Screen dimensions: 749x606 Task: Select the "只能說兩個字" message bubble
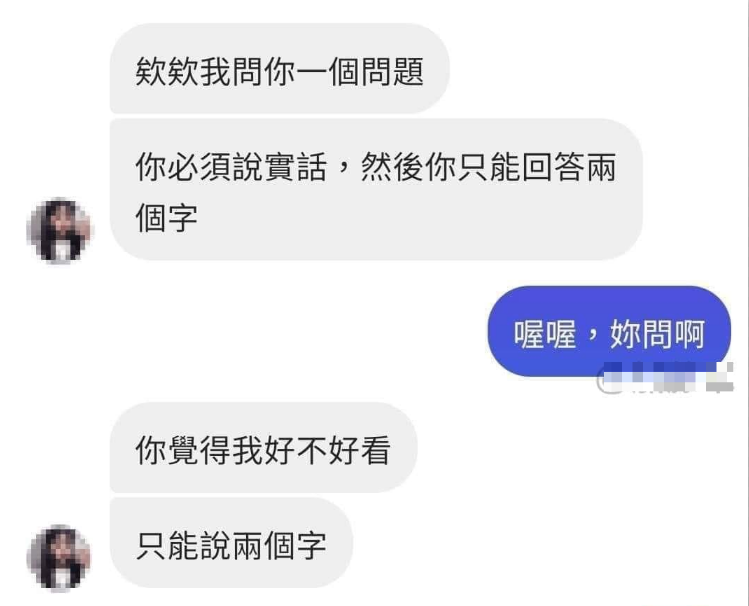point(231,543)
